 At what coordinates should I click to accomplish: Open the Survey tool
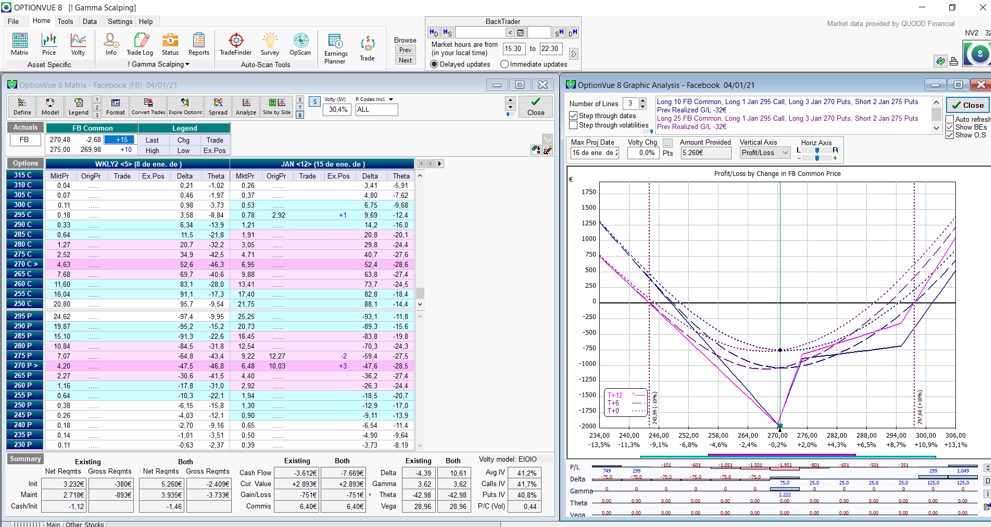[x=270, y=44]
